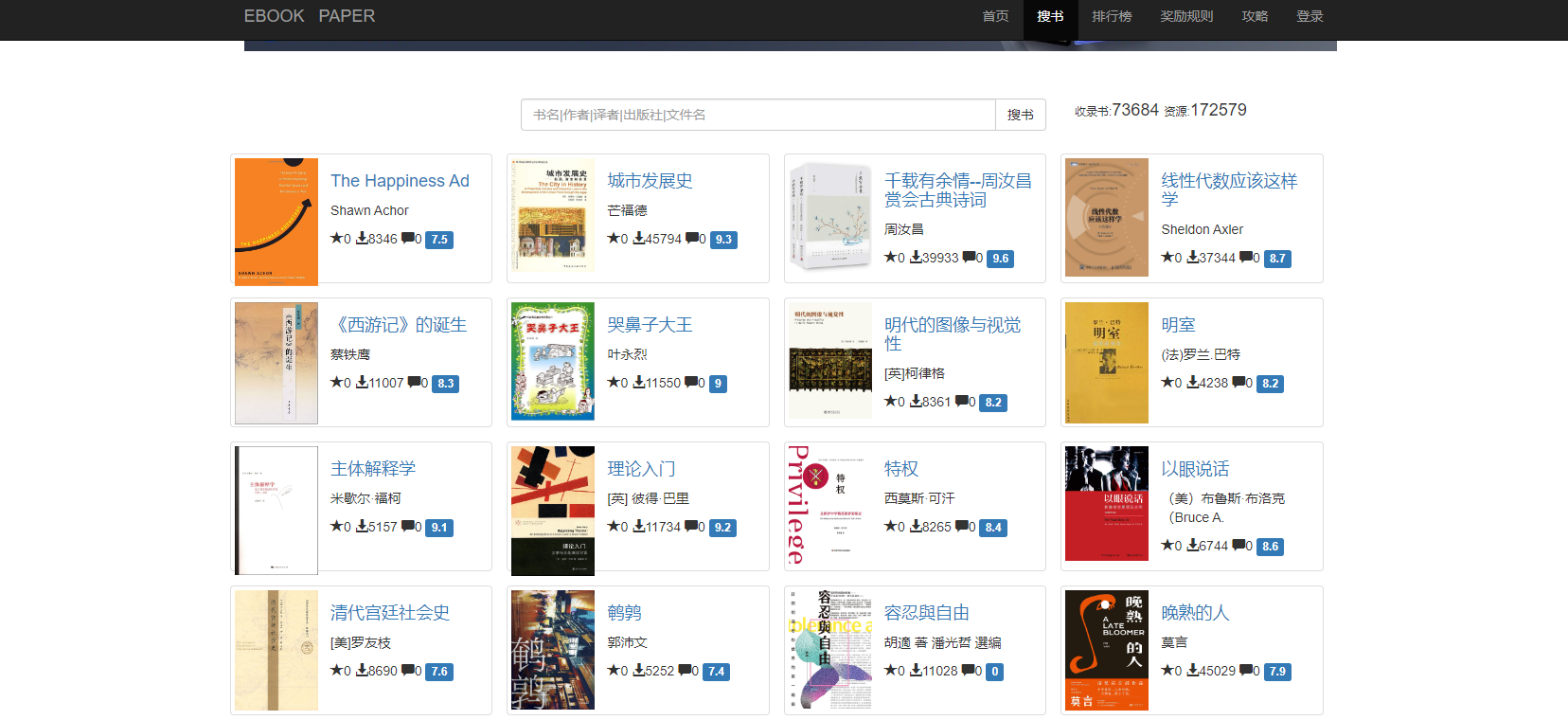Open the 明代的图像与视觉性 title link

coord(953,334)
